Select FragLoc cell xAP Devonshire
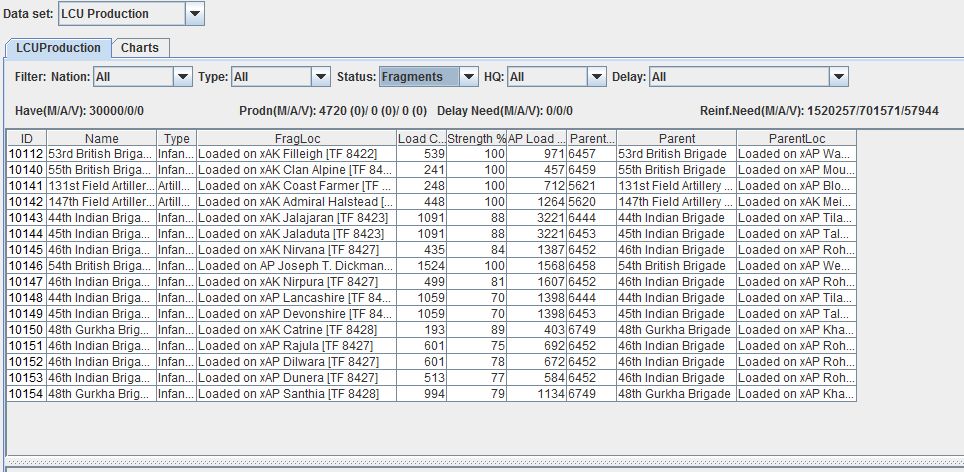Image resolution: width=964 pixels, height=472 pixels. click(x=296, y=313)
